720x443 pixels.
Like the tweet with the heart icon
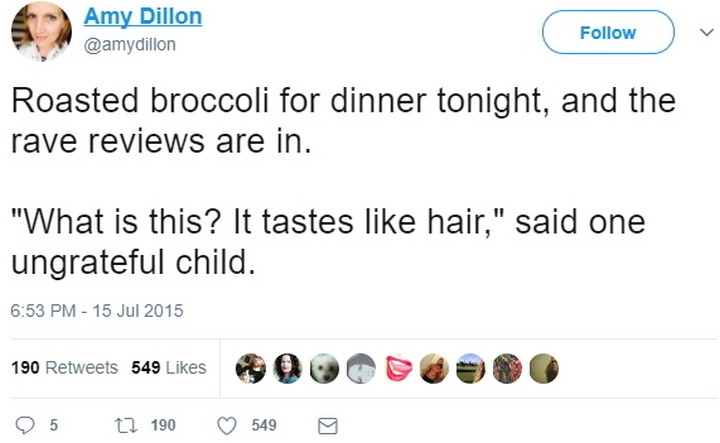(x=227, y=425)
